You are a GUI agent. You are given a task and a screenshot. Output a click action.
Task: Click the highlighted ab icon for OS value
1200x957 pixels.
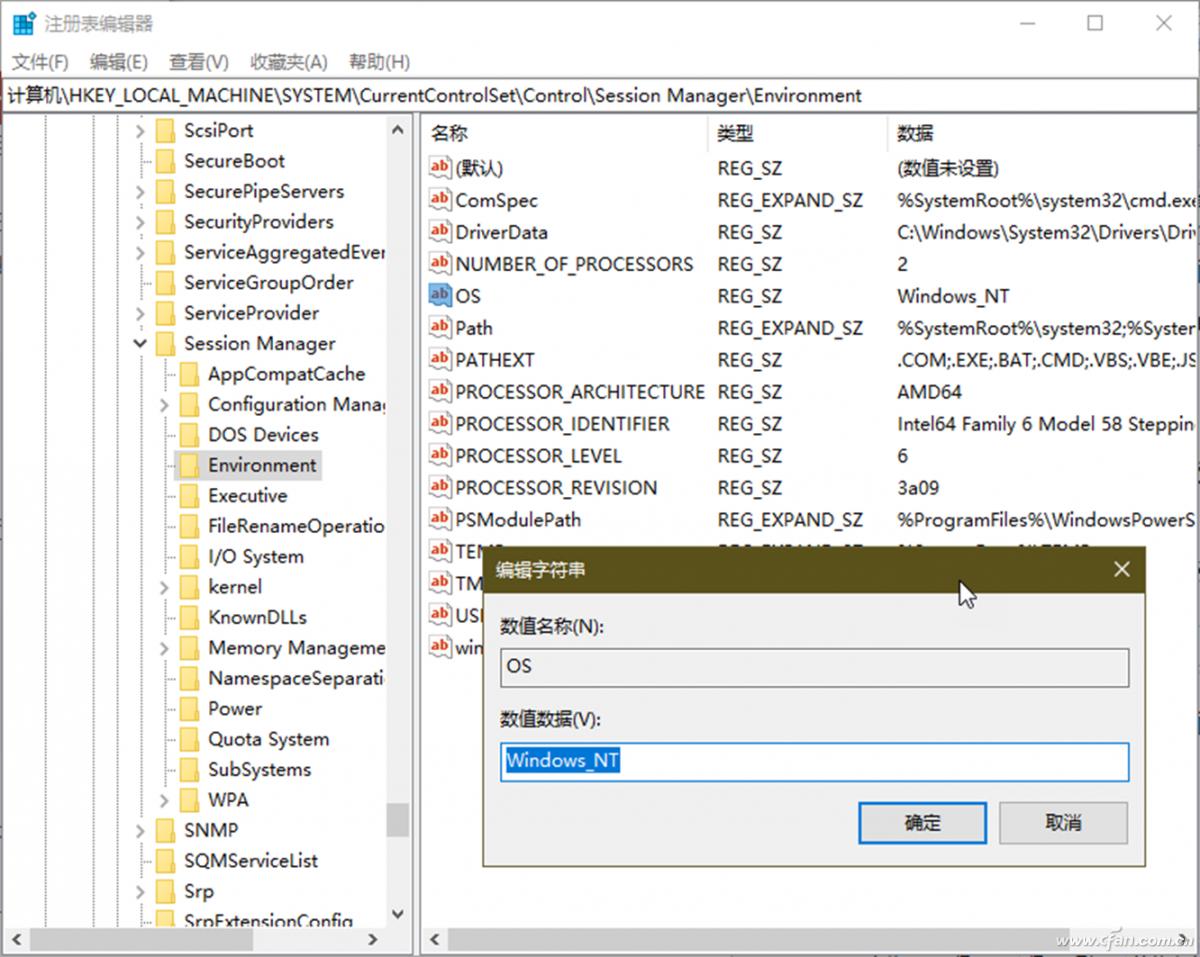point(439,295)
